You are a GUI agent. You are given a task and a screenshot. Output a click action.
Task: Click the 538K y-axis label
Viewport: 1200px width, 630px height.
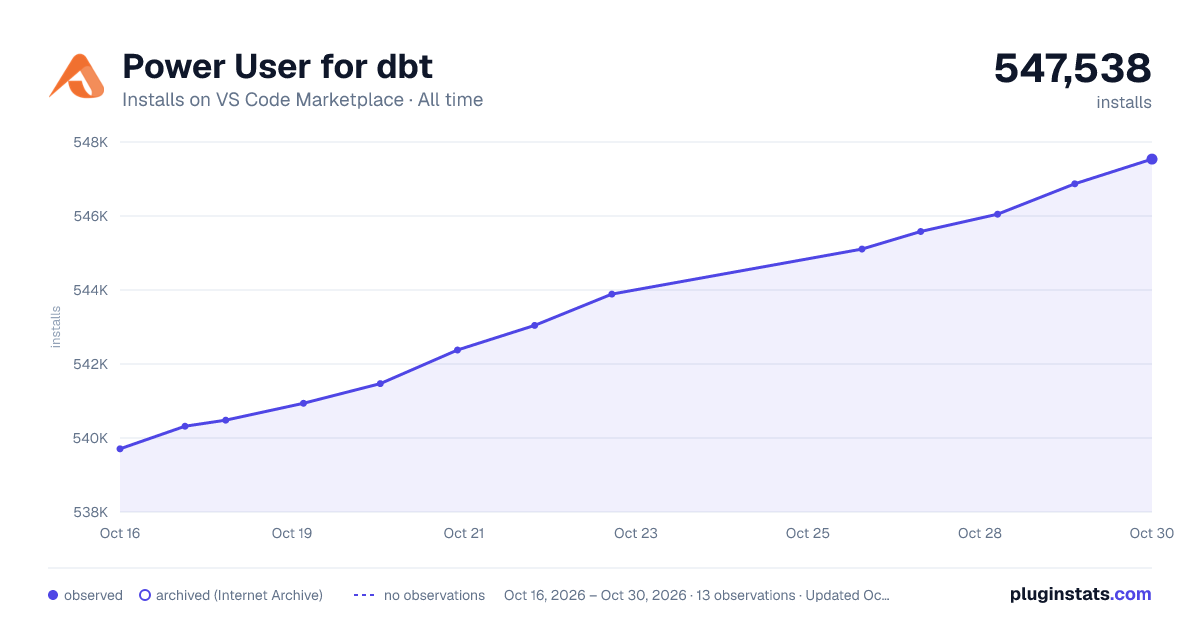click(91, 512)
